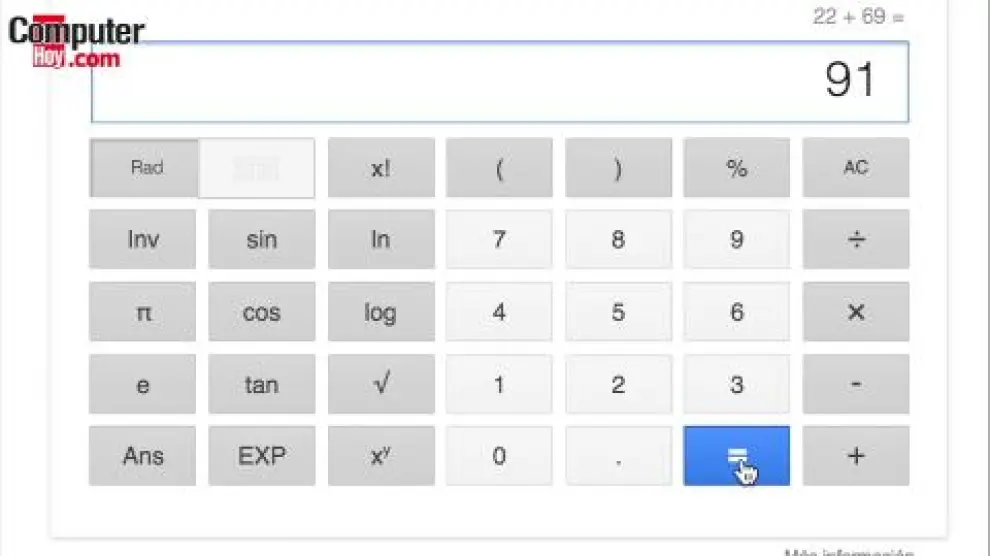This screenshot has height=556, width=990.
Task: Click the square root key
Action: (380, 384)
